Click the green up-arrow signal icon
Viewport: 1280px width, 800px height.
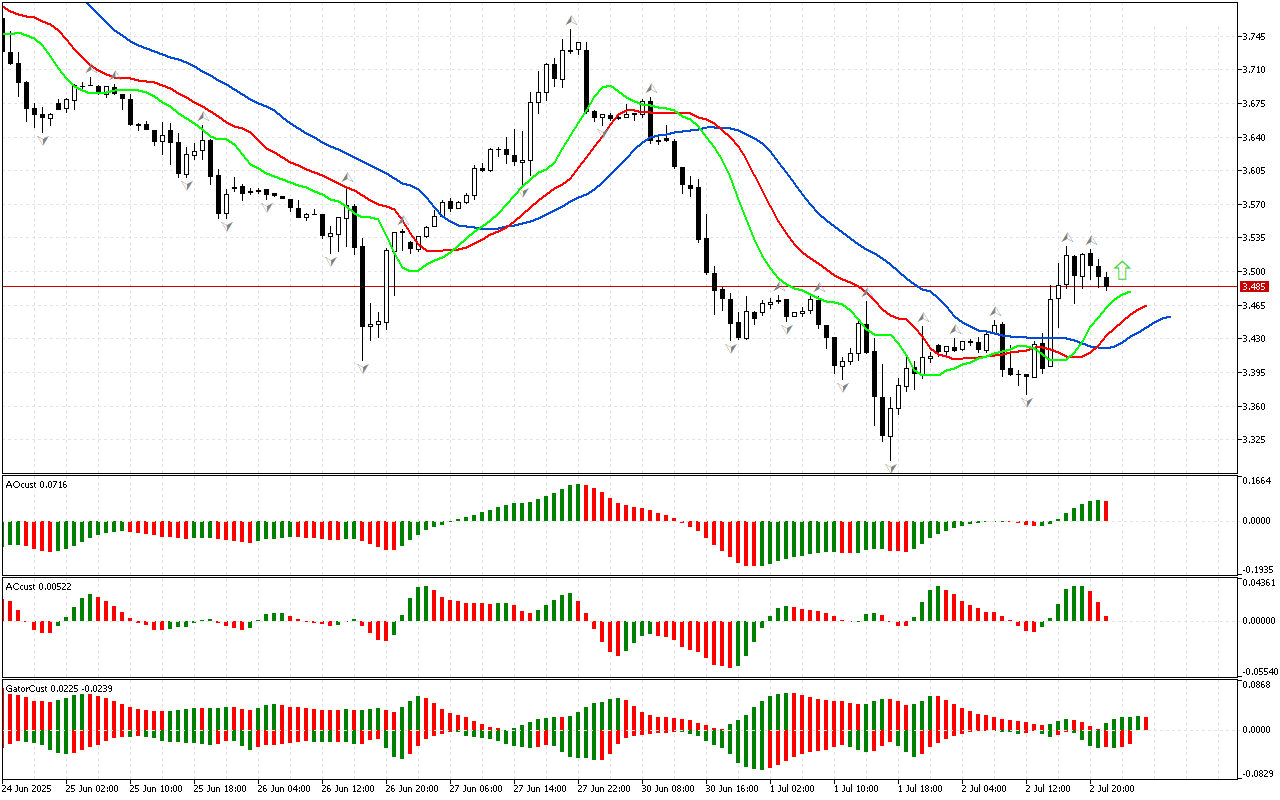[1122, 270]
